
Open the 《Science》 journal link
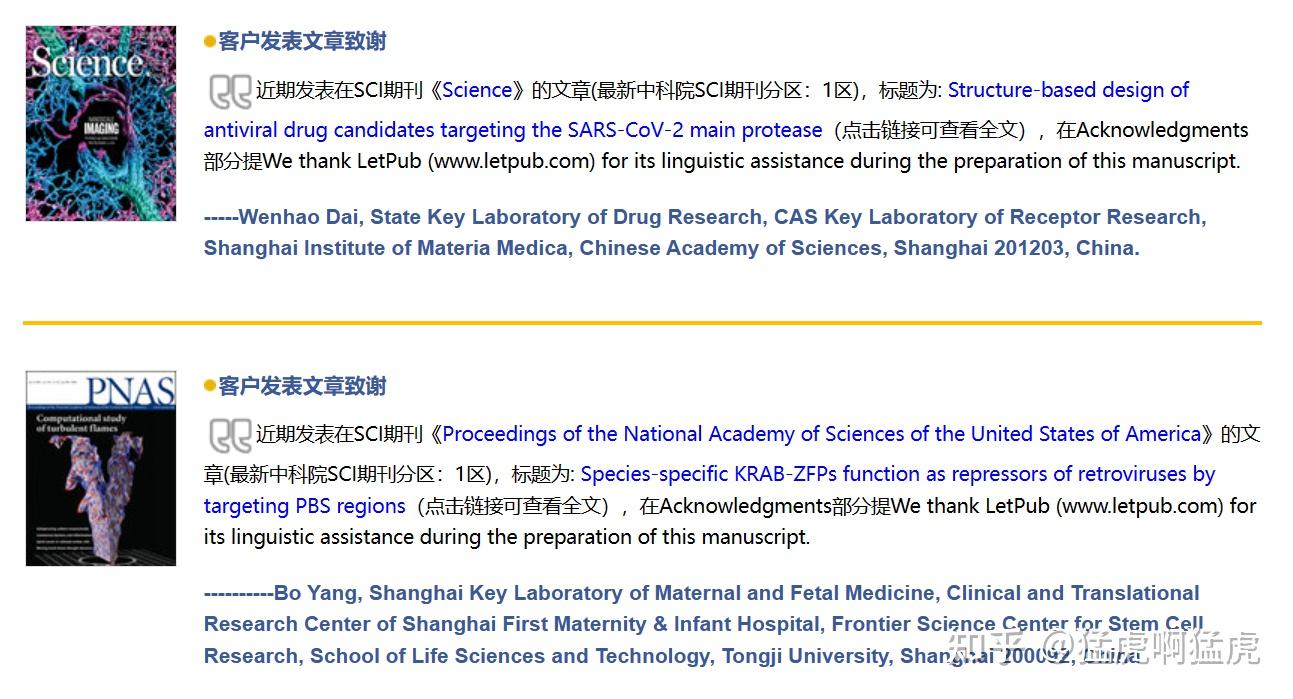[477, 90]
